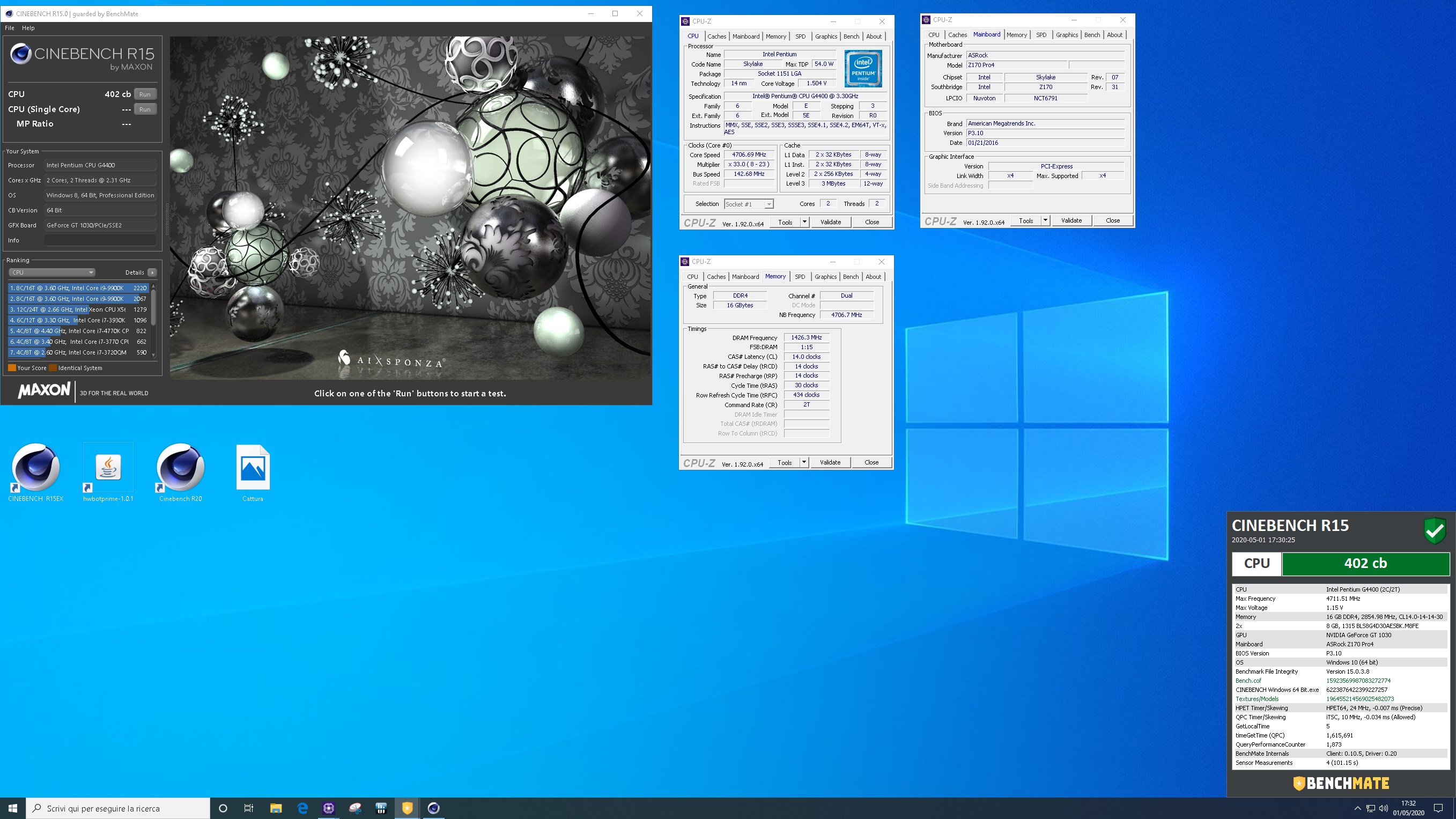This screenshot has width=1456, height=819.
Task: Switch to Cinebench taskbar icon
Action: point(433,808)
